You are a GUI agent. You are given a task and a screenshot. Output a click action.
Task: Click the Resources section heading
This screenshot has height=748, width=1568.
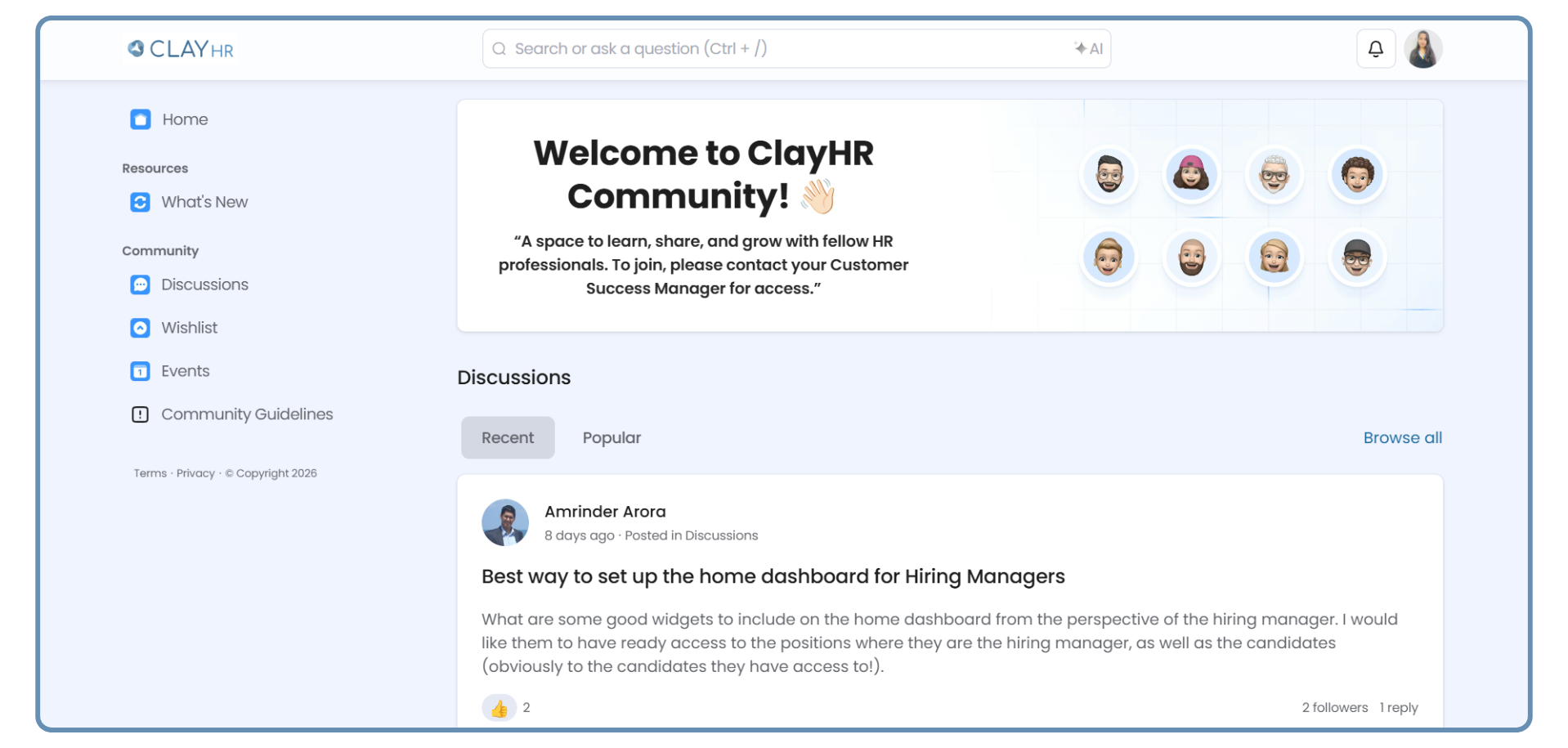[x=155, y=168]
